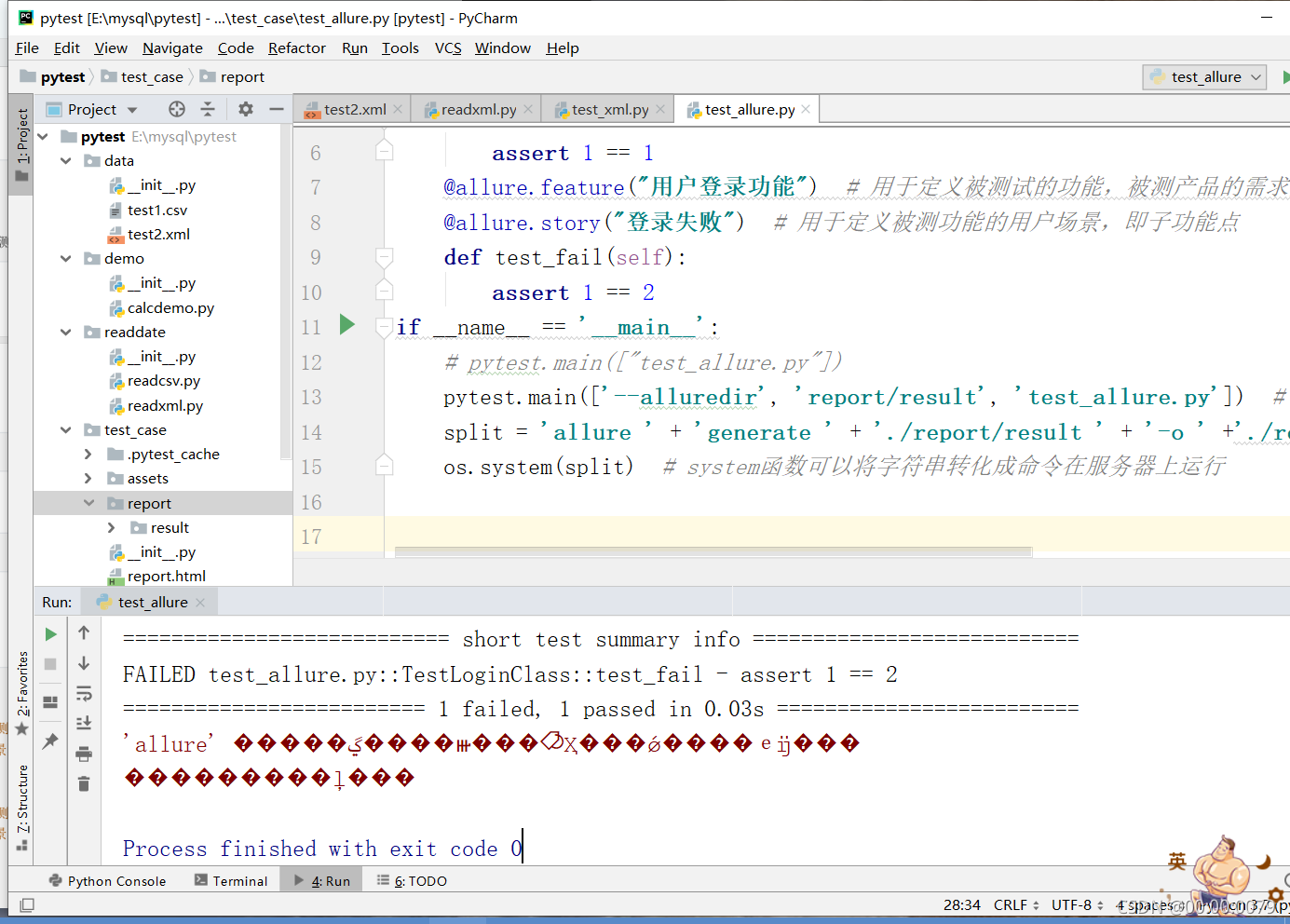Expand the result folder
The image size is (1290, 924).
pyautogui.click(x=113, y=528)
